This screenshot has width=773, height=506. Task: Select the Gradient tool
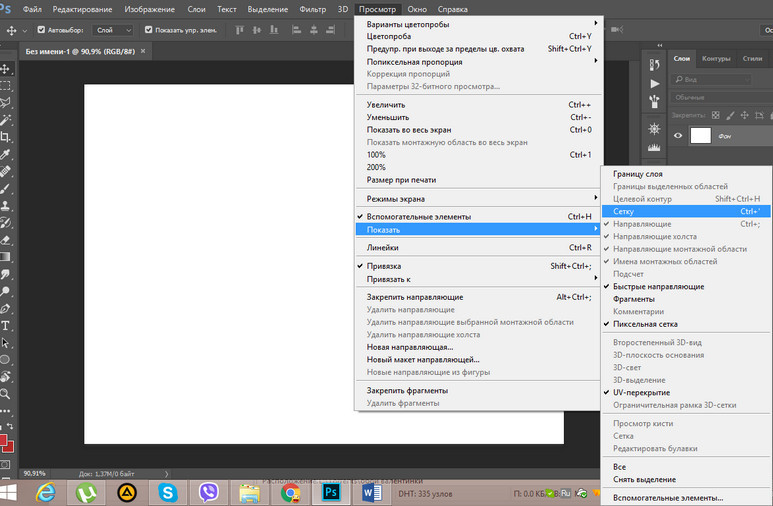(x=5, y=257)
